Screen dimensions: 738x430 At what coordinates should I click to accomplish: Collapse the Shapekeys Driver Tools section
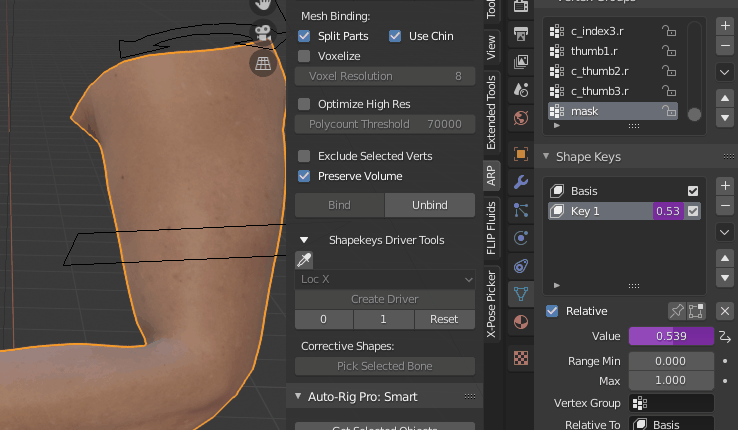point(304,240)
